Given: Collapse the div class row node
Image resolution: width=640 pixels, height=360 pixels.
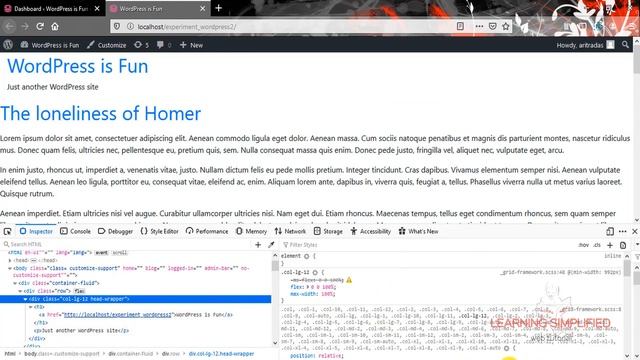Looking at the screenshot, I should (x=20, y=291).
